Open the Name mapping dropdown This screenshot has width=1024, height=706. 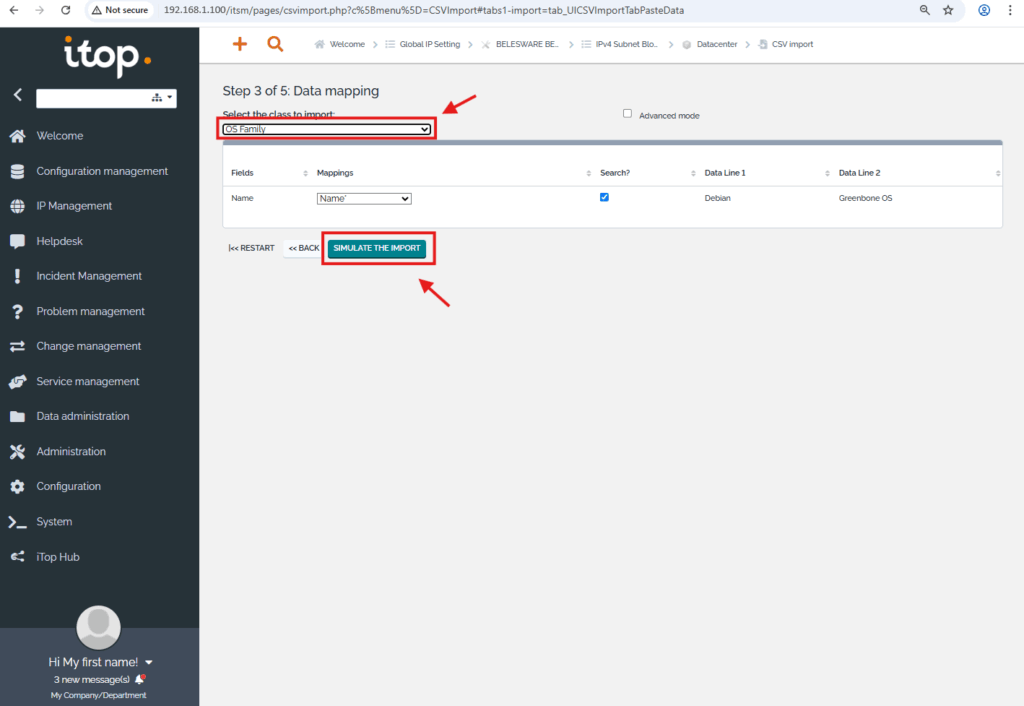point(364,199)
